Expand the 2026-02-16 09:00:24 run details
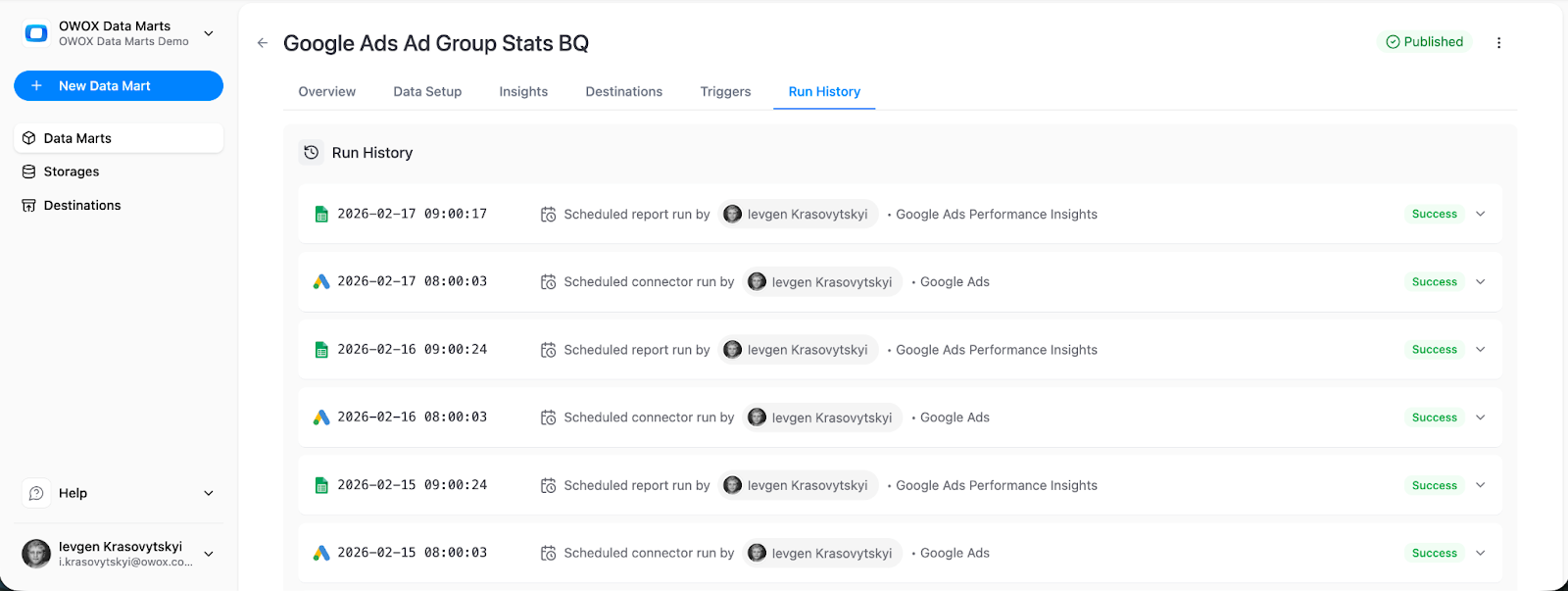The image size is (1568, 591). pos(1481,349)
